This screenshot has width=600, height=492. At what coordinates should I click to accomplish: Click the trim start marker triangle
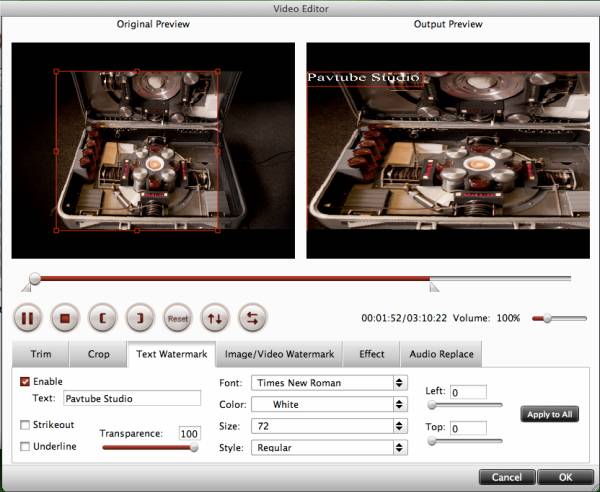[26, 287]
